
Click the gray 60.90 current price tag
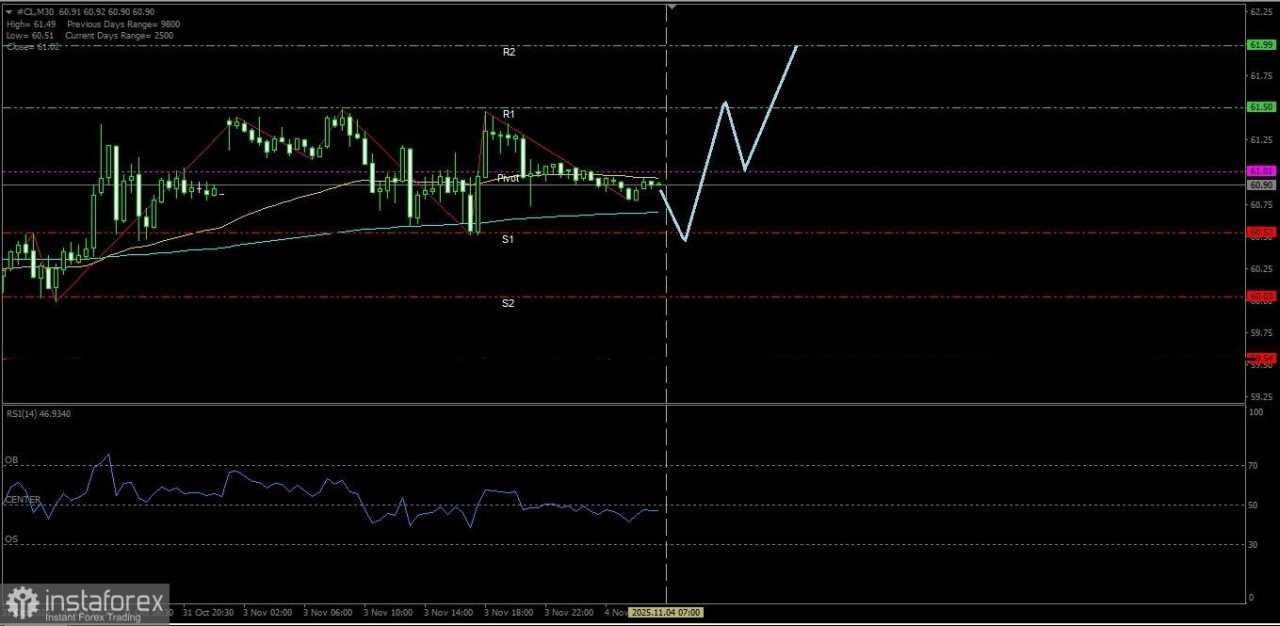[x=1259, y=185]
